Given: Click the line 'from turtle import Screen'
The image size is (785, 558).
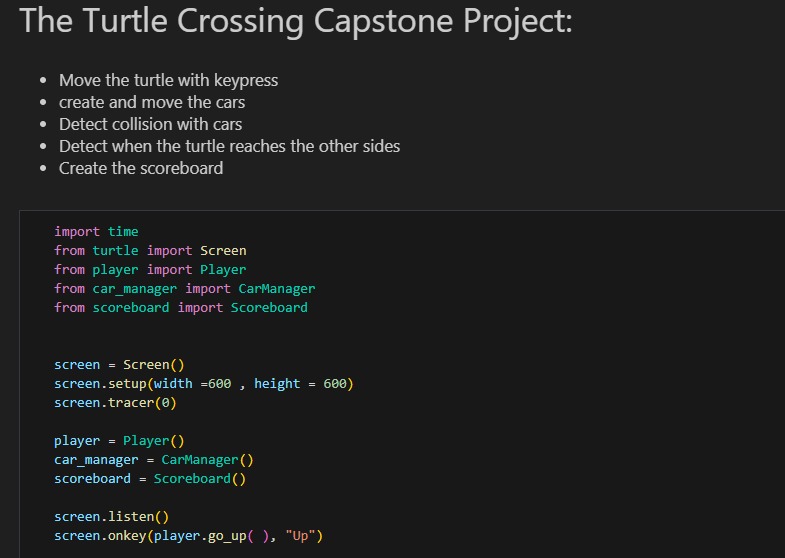Looking at the screenshot, I should coord(150,251).
